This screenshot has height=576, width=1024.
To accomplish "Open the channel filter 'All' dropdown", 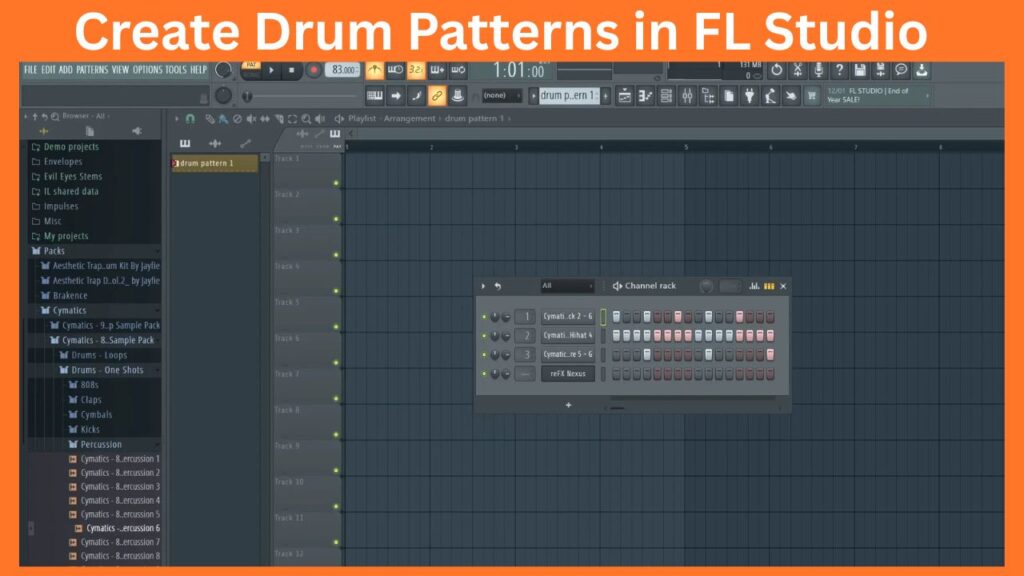I will (567, 286).
